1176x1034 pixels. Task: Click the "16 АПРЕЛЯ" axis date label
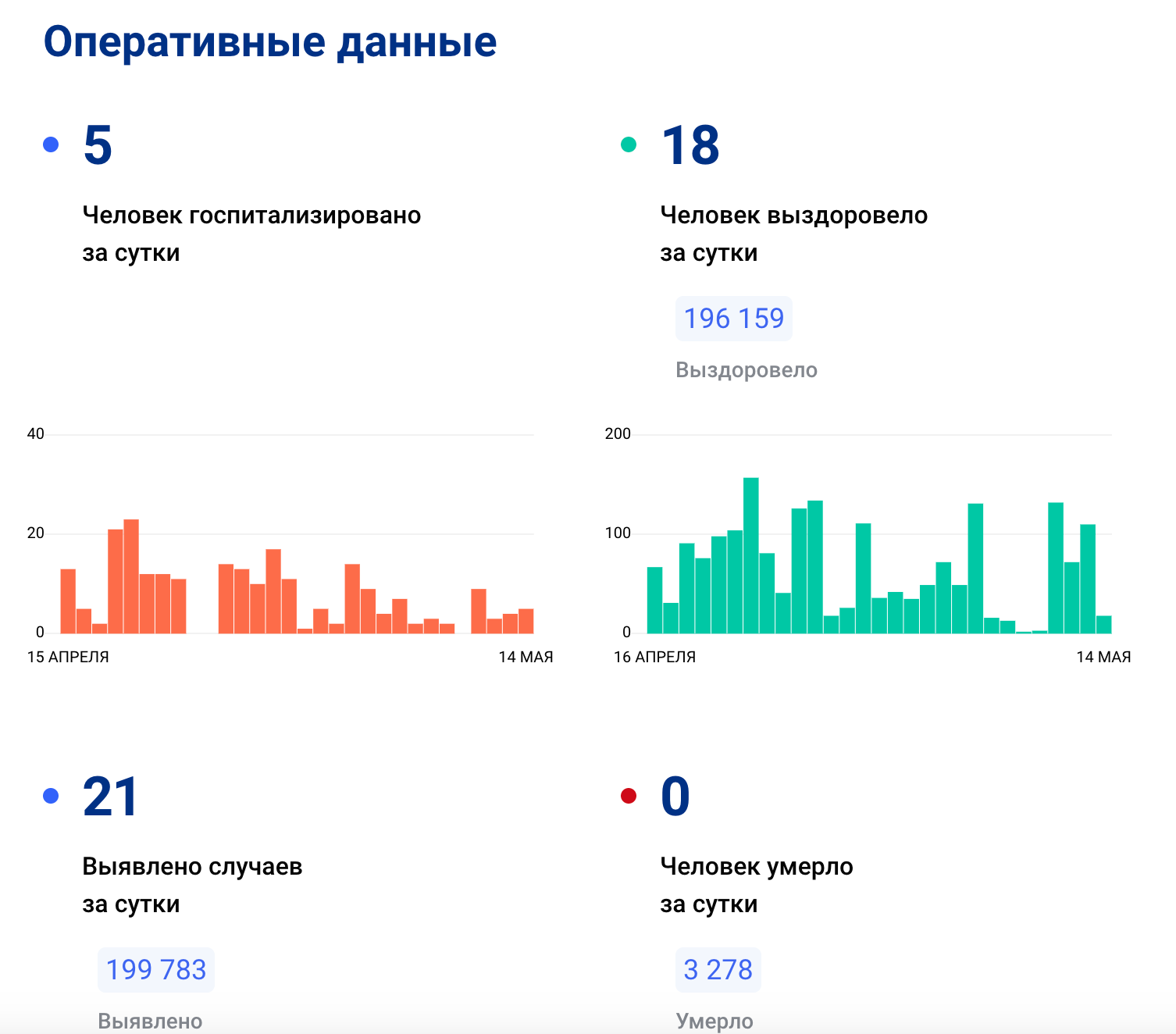tap(654, 658)
